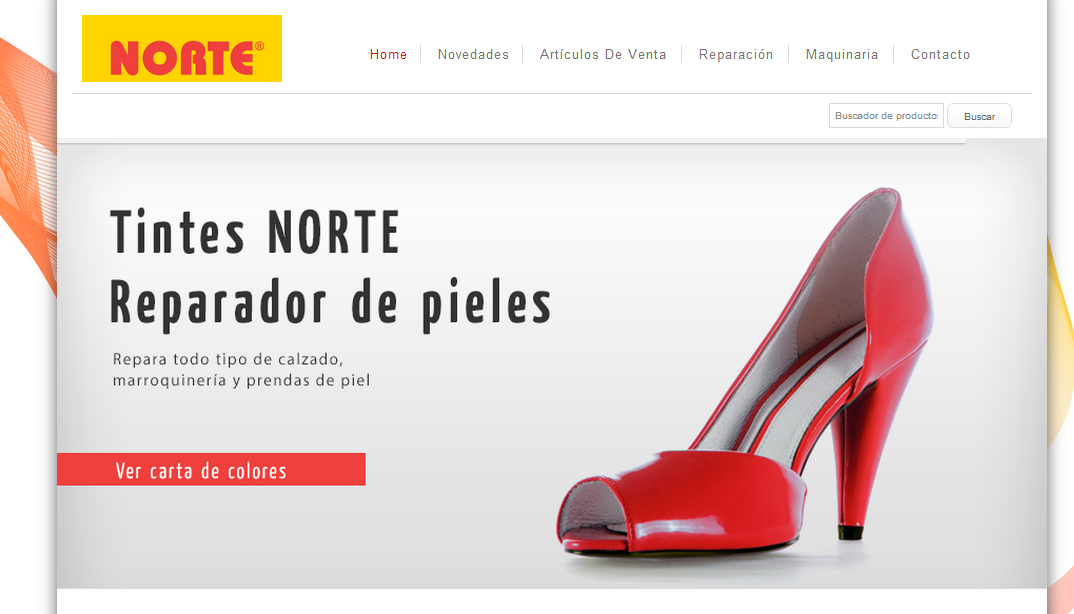The height and width of the screenshot is (614, 1074).
Task: Click the marroquinería y prendas de piel line
Action: (241, 380)
